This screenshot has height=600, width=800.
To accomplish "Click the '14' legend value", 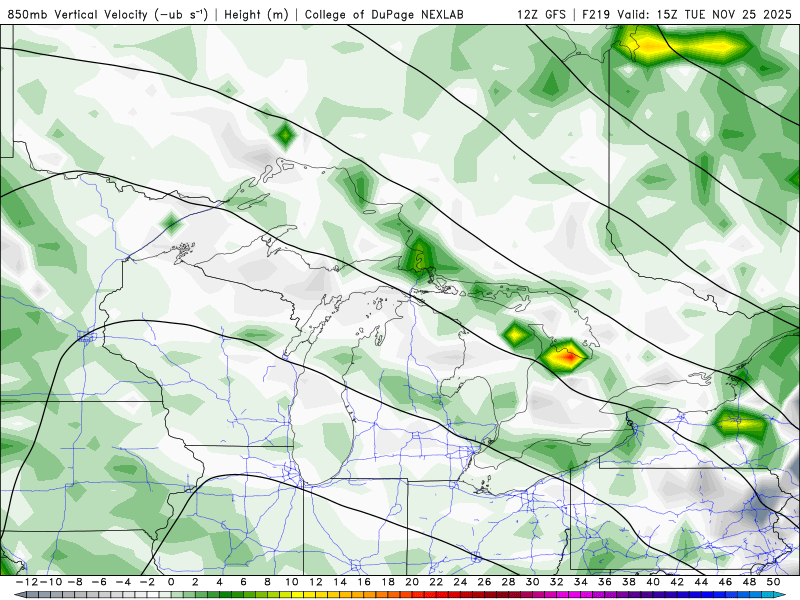I will (x=340, y=582).
